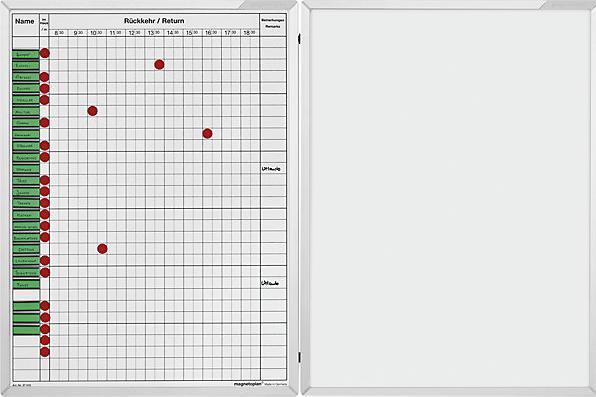The width and height of the screenshot is (596, 397).
Task: Select the 16:30 time column label
Action: [x=211, y=33]
